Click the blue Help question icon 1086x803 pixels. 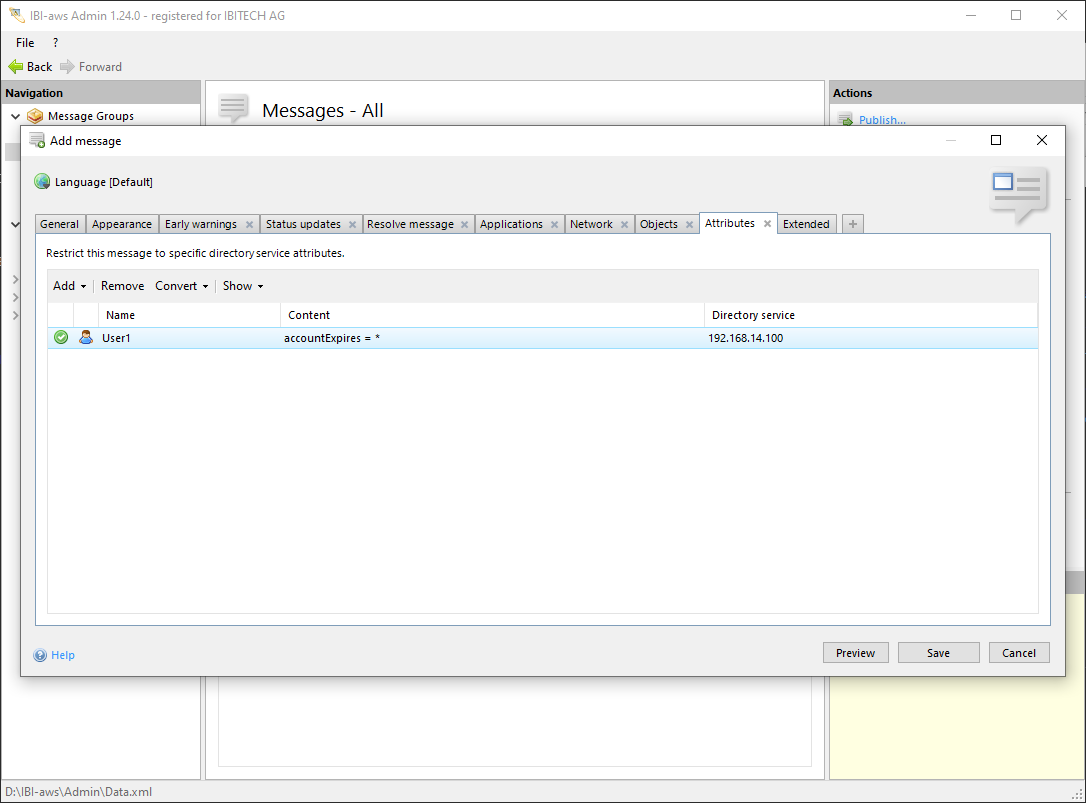pos(40,655)
